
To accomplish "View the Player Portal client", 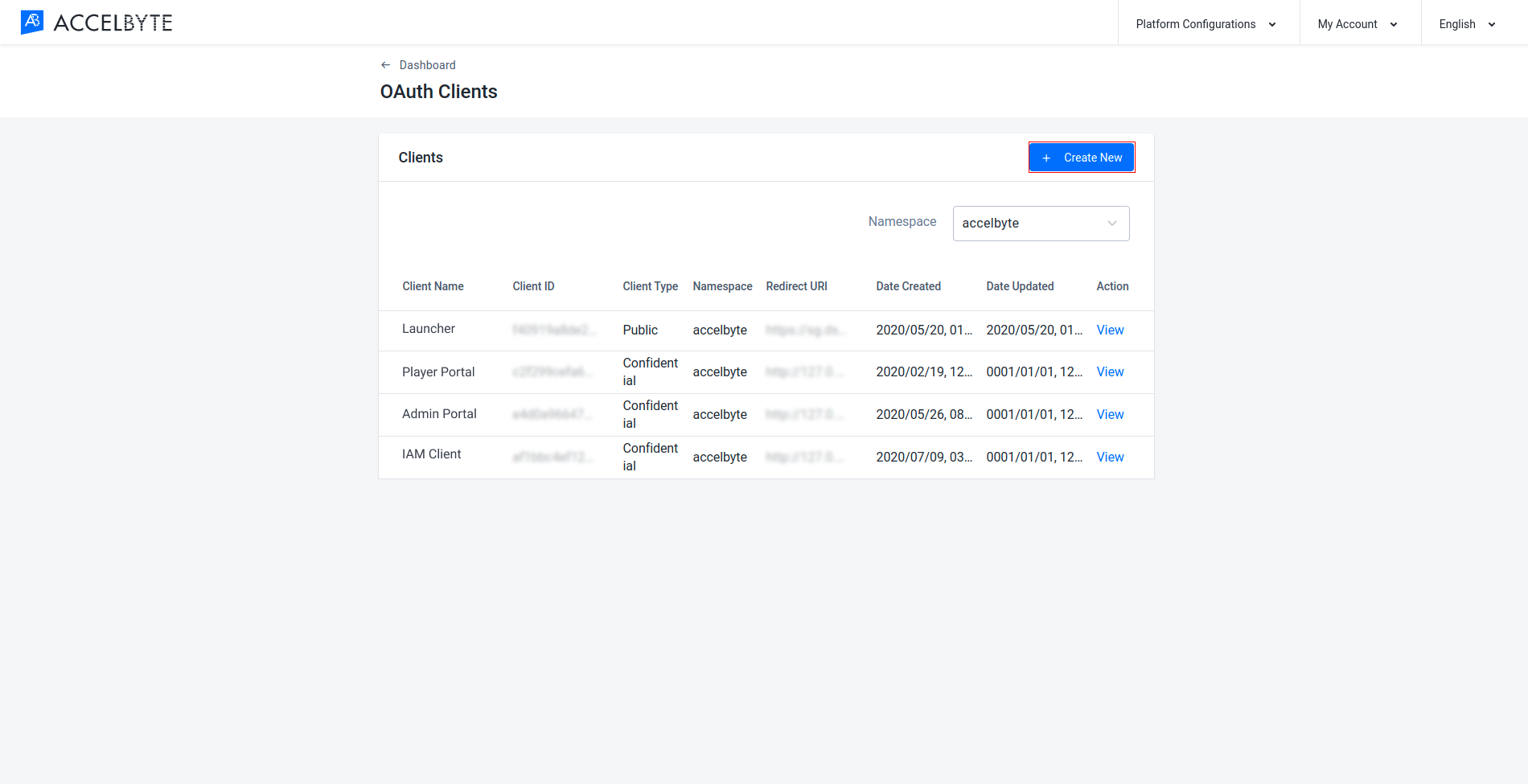I will 1110,371.
